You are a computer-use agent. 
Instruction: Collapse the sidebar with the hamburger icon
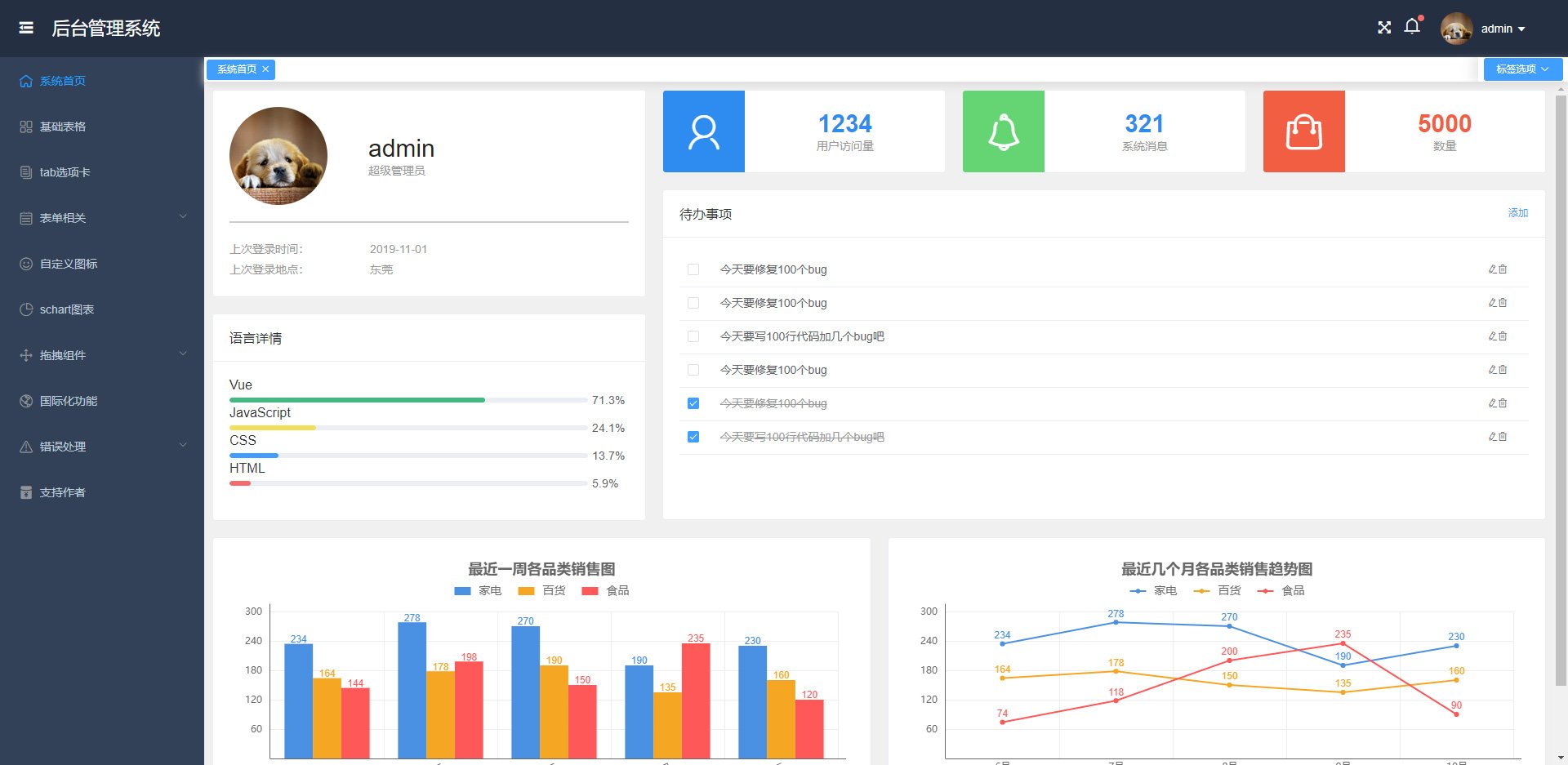coord(26,28)
